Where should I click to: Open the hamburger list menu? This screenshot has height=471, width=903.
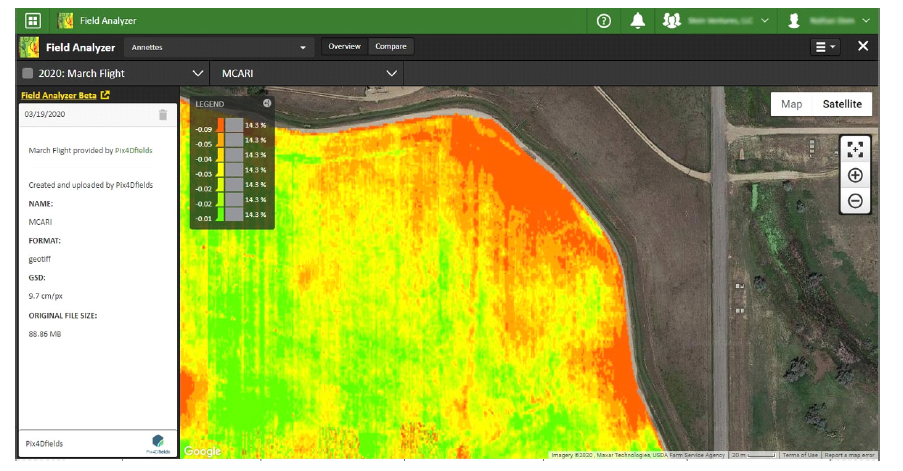(x=825, y=47)
